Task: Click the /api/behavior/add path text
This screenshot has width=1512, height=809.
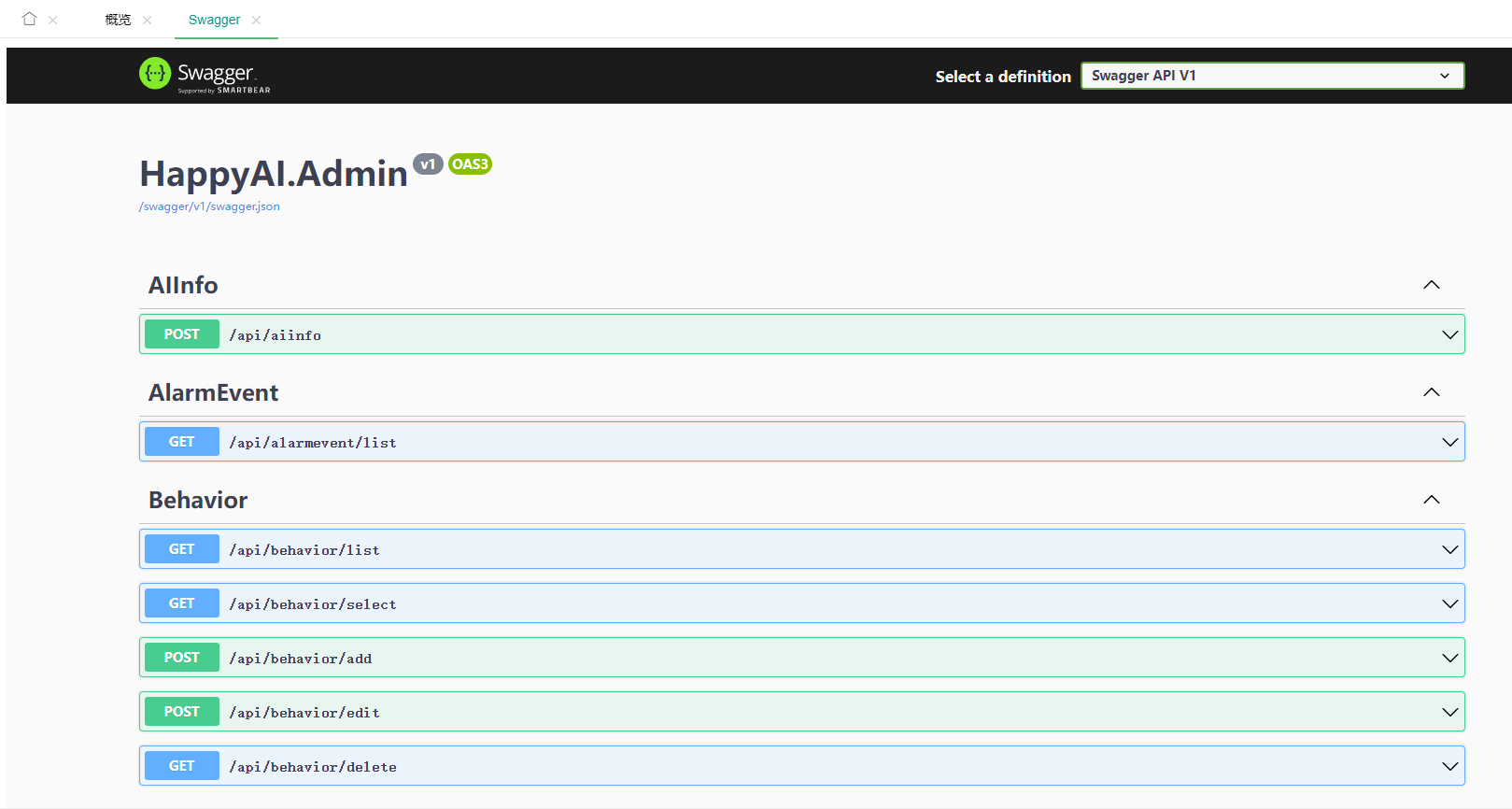Action: pyautogui.click(x=301, y=659)
